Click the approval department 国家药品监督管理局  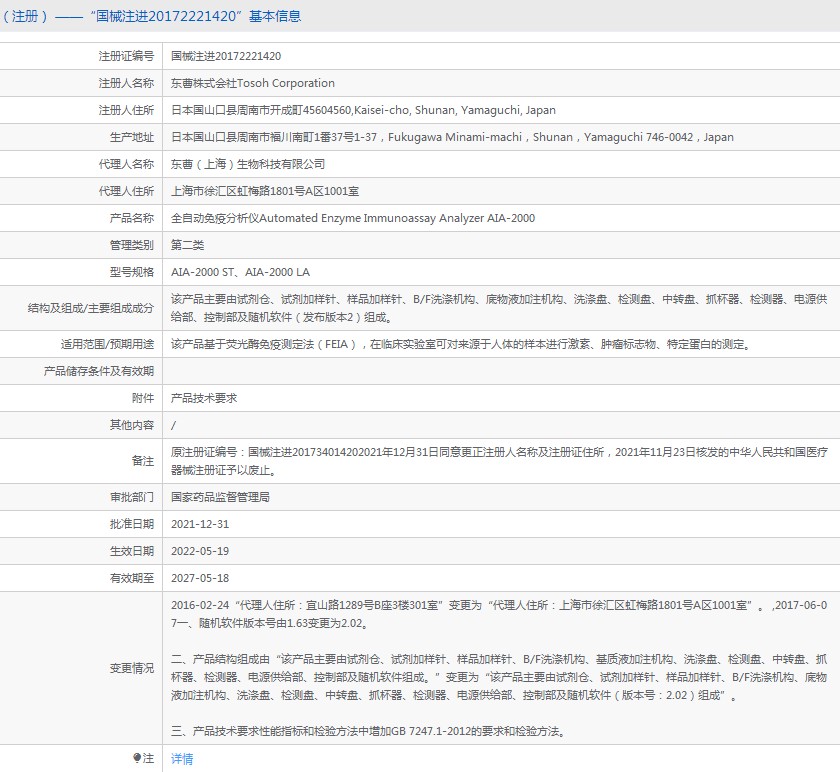pyautogui.click(x=220, y=497)
